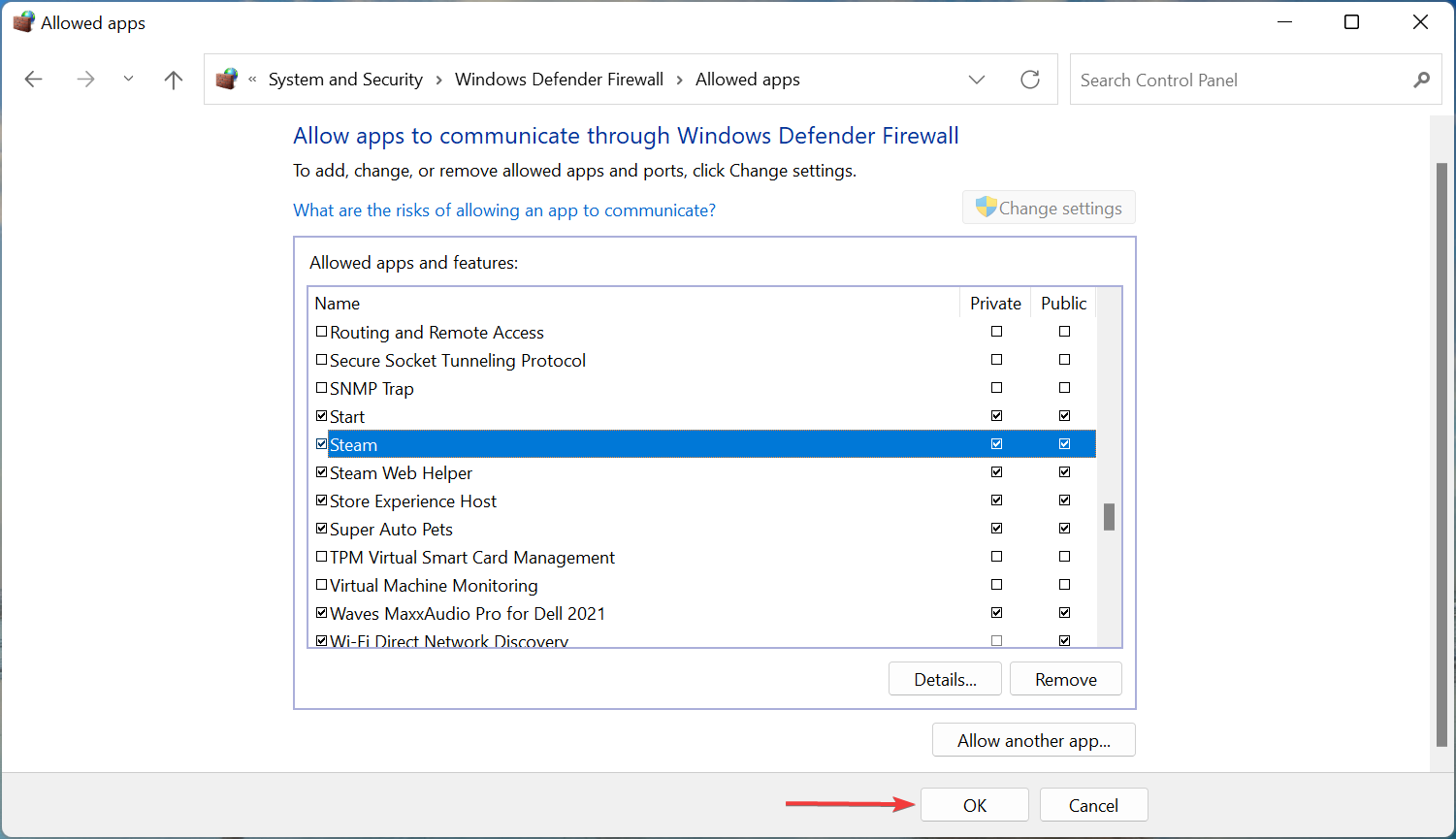Uncheck Waves MaxxAudio Pro name checkbox

(x=322, y=613)
